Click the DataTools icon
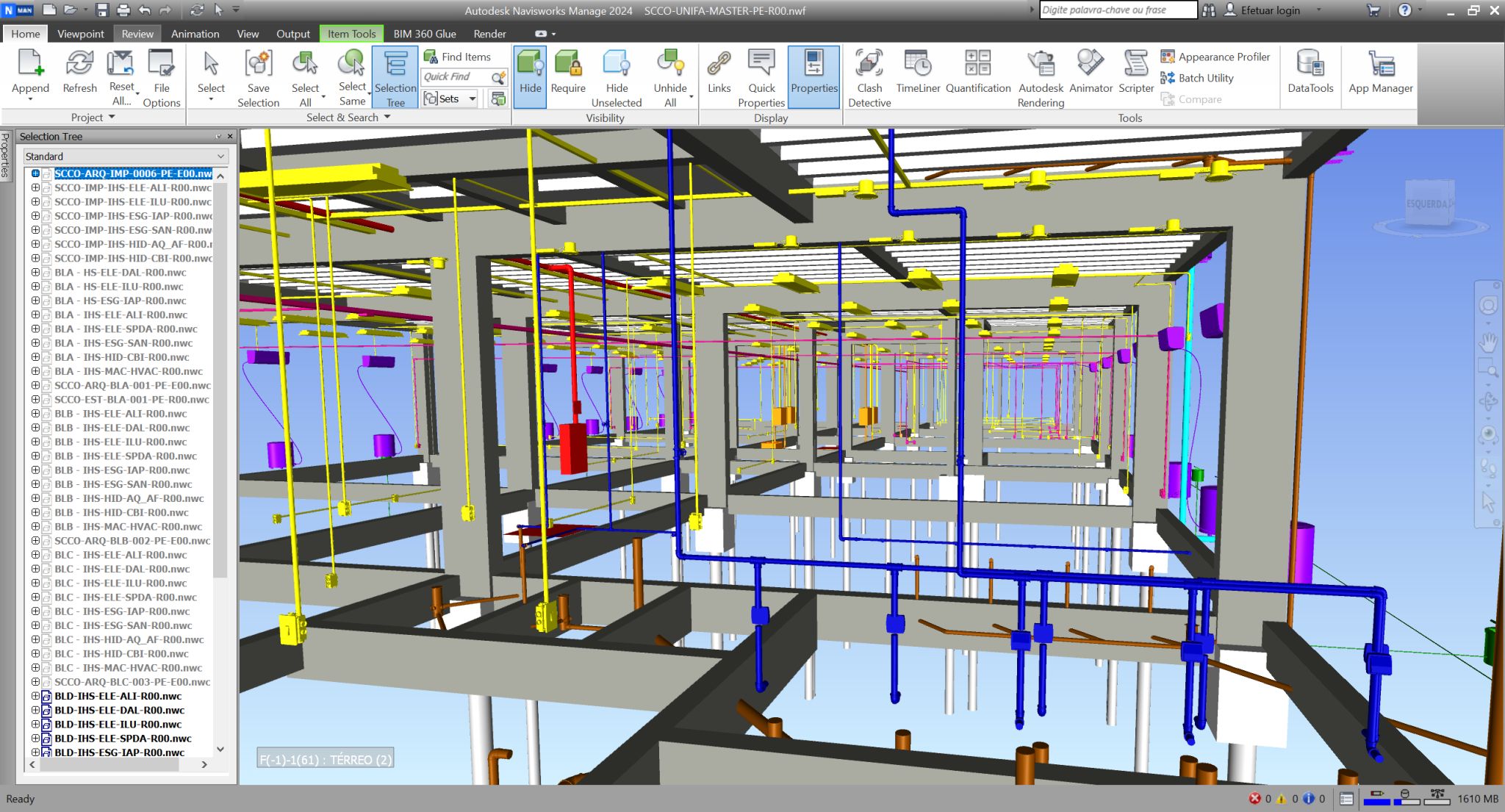The height and width of the screenshot is (812, 1505). pos(1310,72)
